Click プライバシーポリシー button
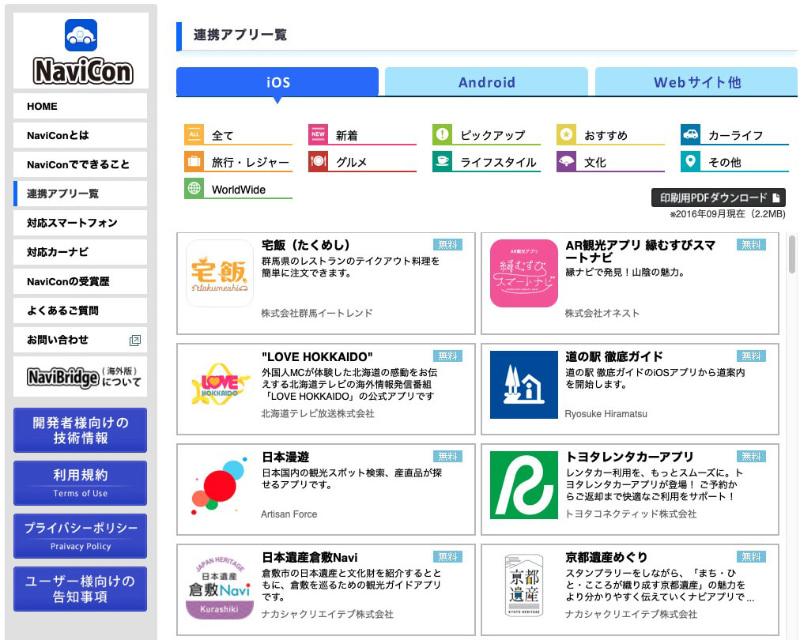This screenshot has width=800, height=640. (80, 536)
